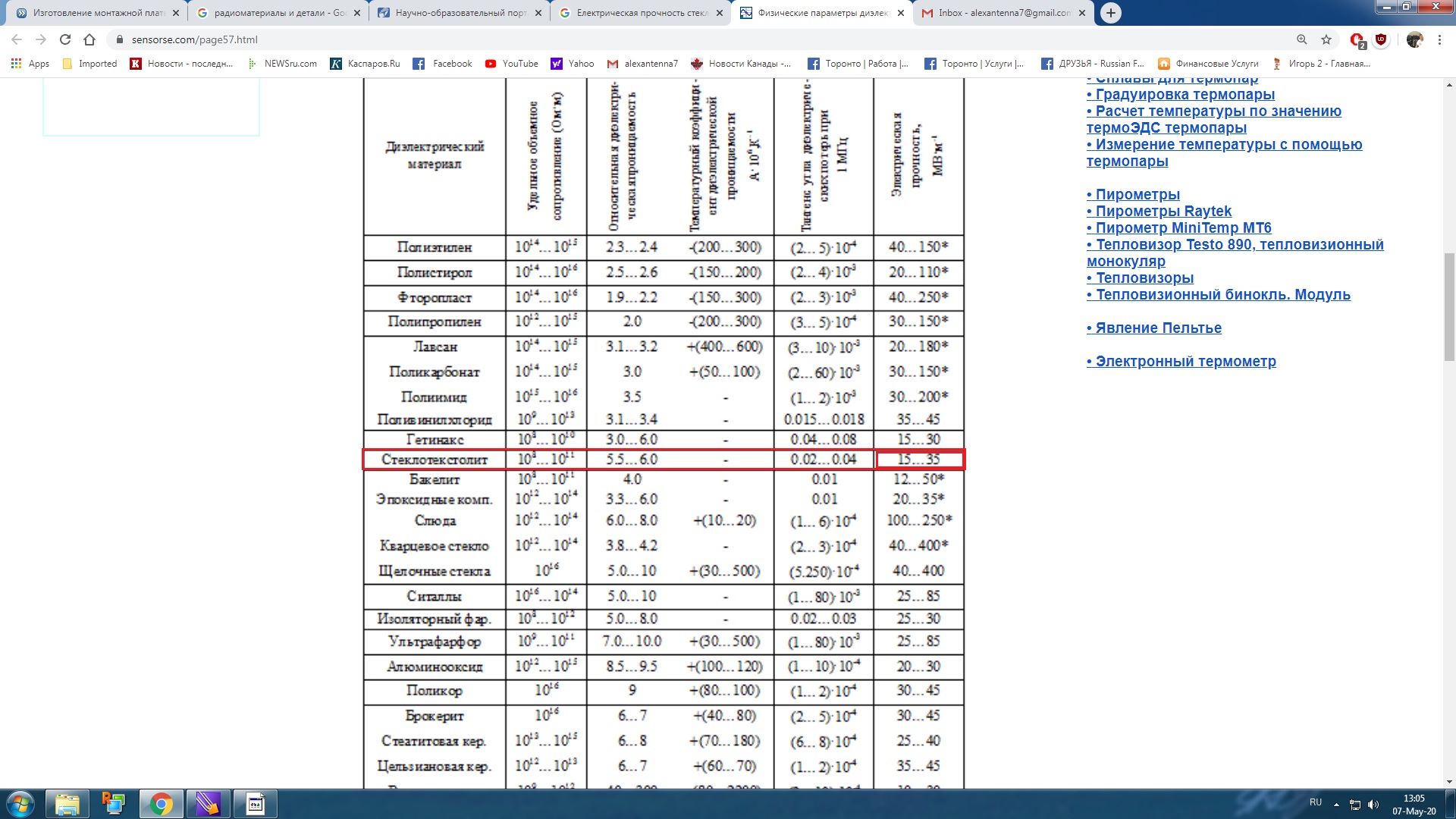Open the YouTube bookmark
Screen dimensions: 1456x819
tap(512, 64)
